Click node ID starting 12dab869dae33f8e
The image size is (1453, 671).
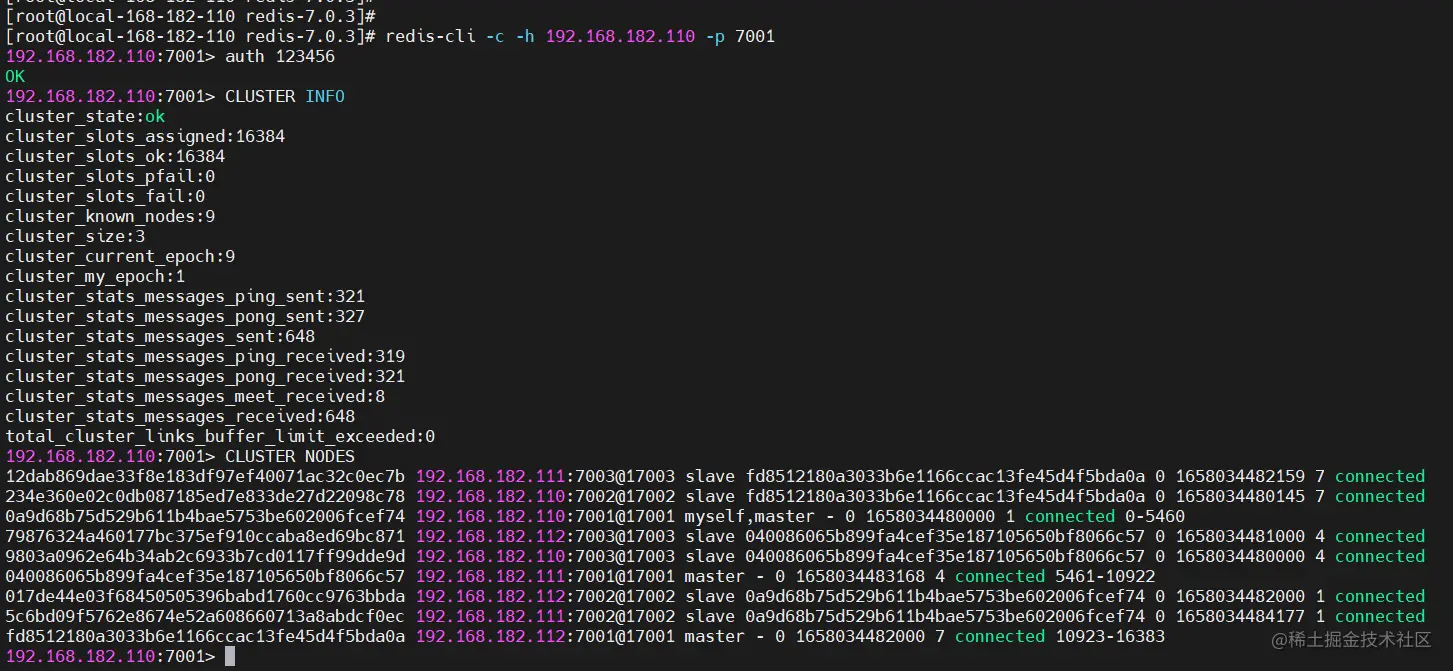(205, 477)
